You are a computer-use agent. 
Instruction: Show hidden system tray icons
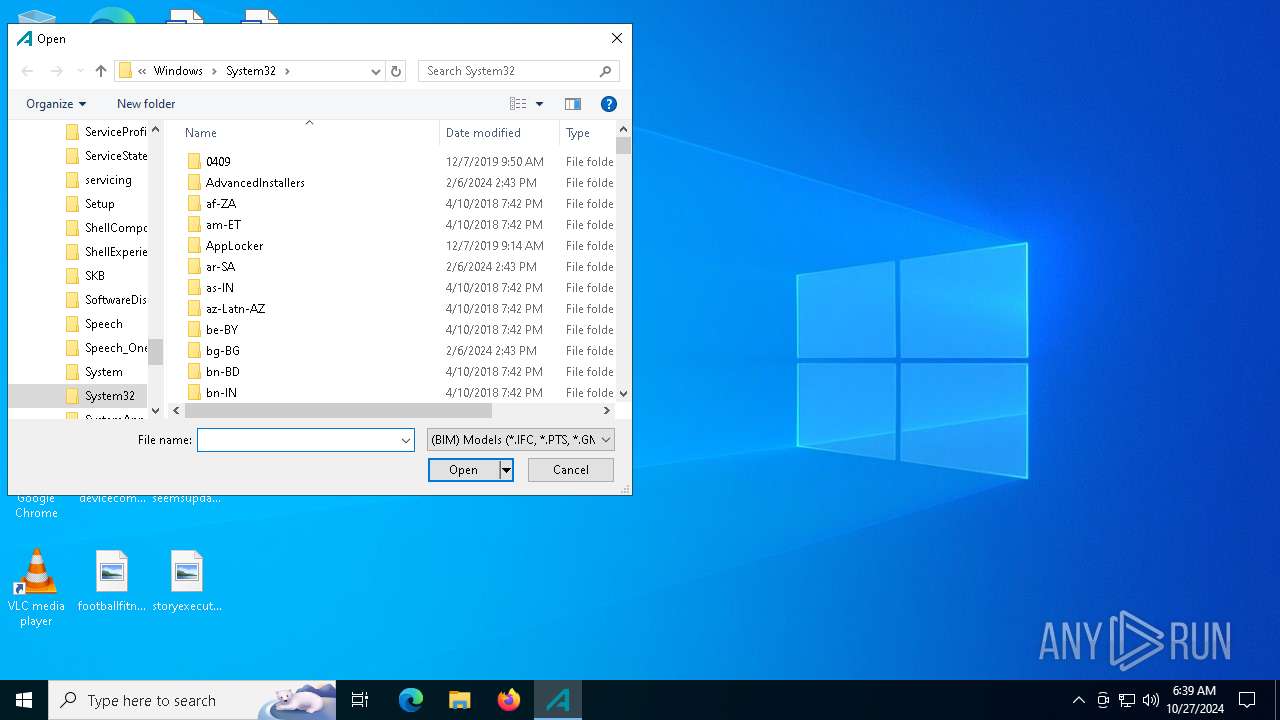[x=1078, y=700]
